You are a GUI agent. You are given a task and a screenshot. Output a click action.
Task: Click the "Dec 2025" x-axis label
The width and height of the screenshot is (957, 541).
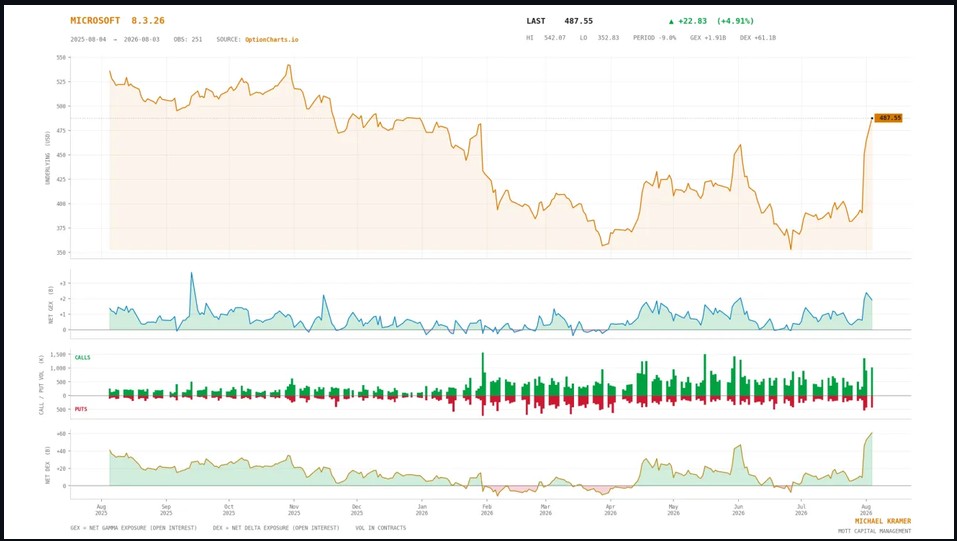pyautogui.click(x=357, y=510)
